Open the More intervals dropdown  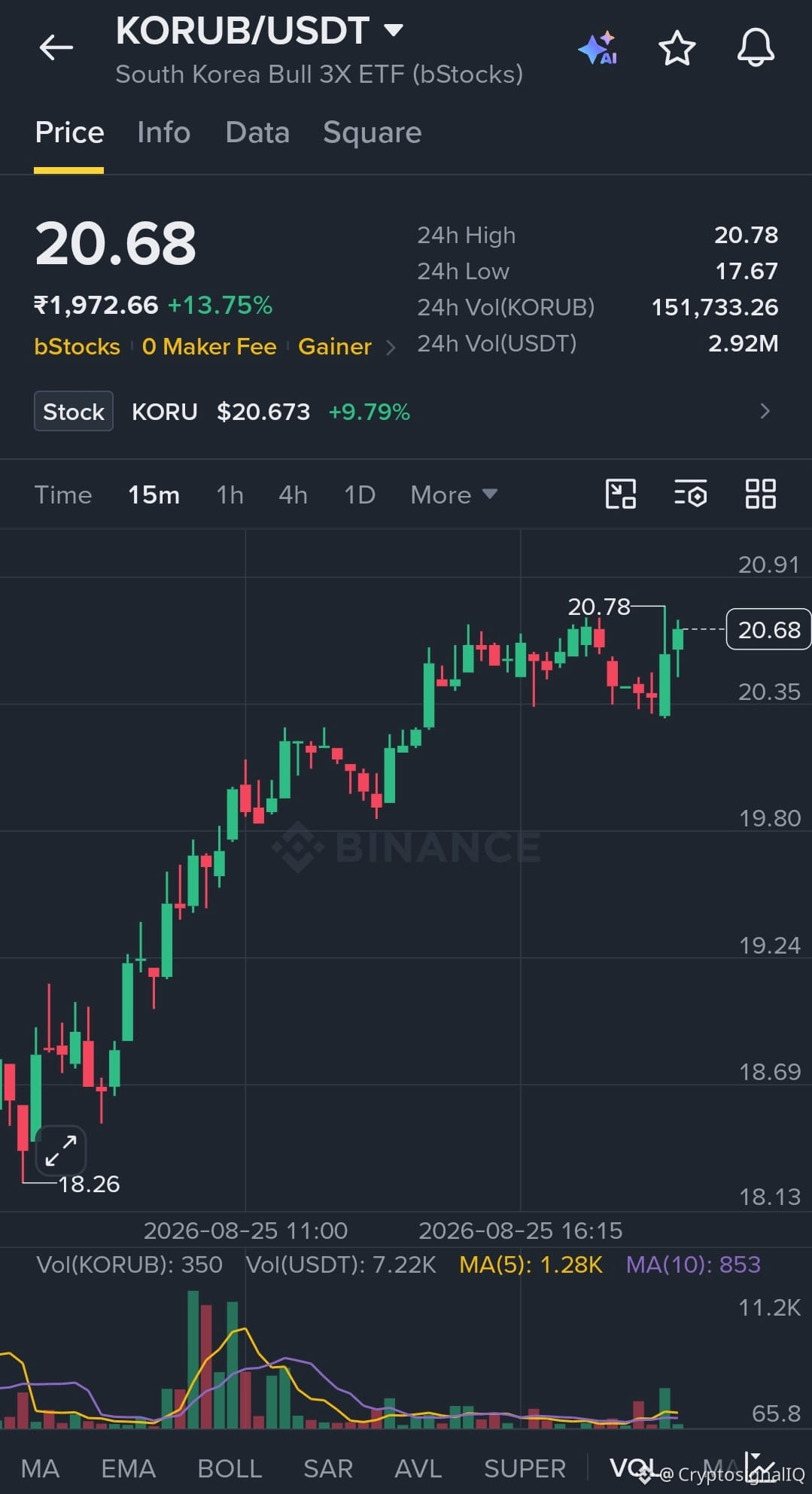[x=454, y=494]
